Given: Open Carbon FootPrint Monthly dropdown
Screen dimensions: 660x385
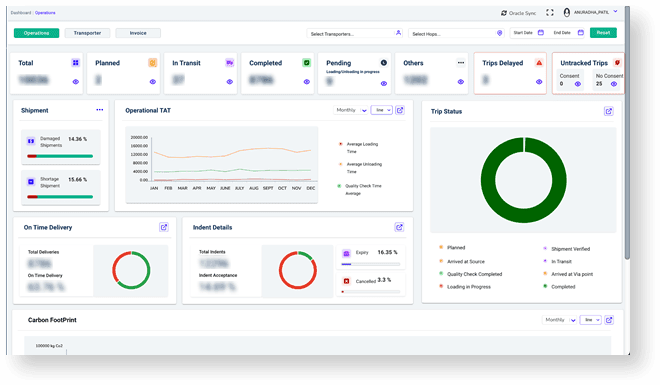Looking at the screenshot, I should click(x=559, y=320).
